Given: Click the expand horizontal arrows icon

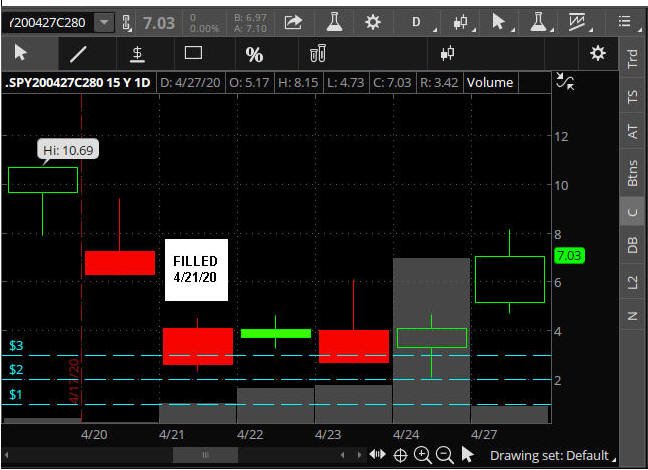Looking at the screenshot, I should pos(377,455).
